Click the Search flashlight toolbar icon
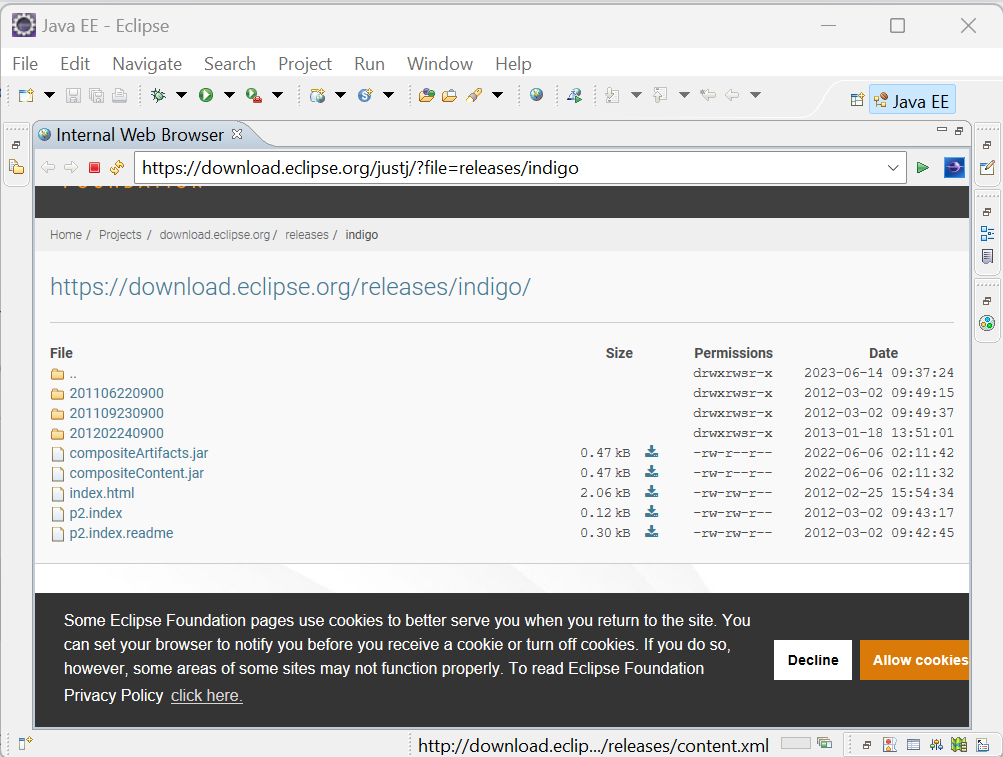 474,95
